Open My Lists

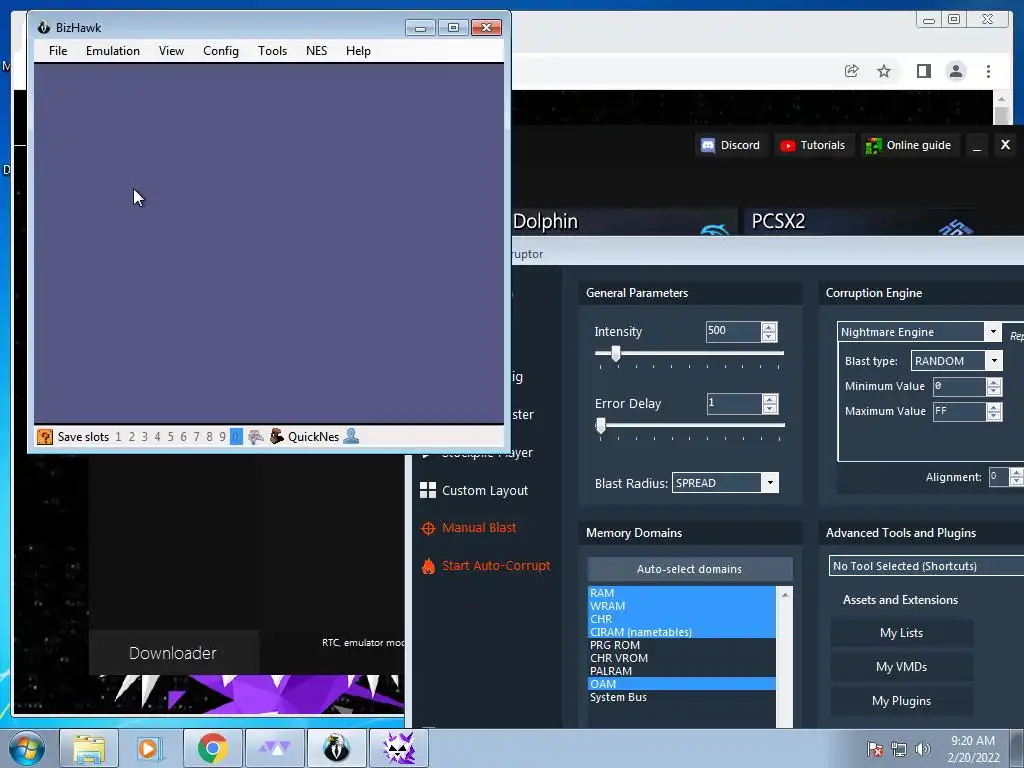pyautogui.click(x=901, y=633)
